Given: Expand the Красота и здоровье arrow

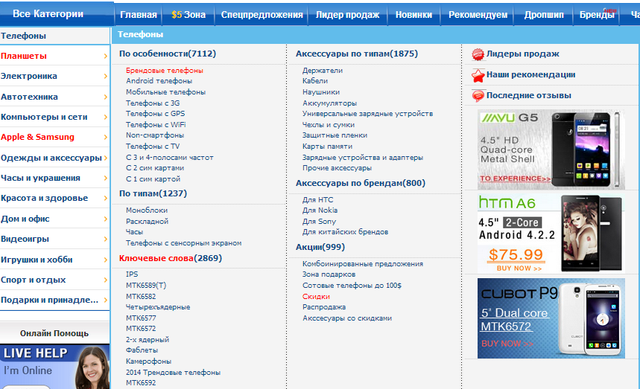Looking at the screenshot, I should (105, 198).
